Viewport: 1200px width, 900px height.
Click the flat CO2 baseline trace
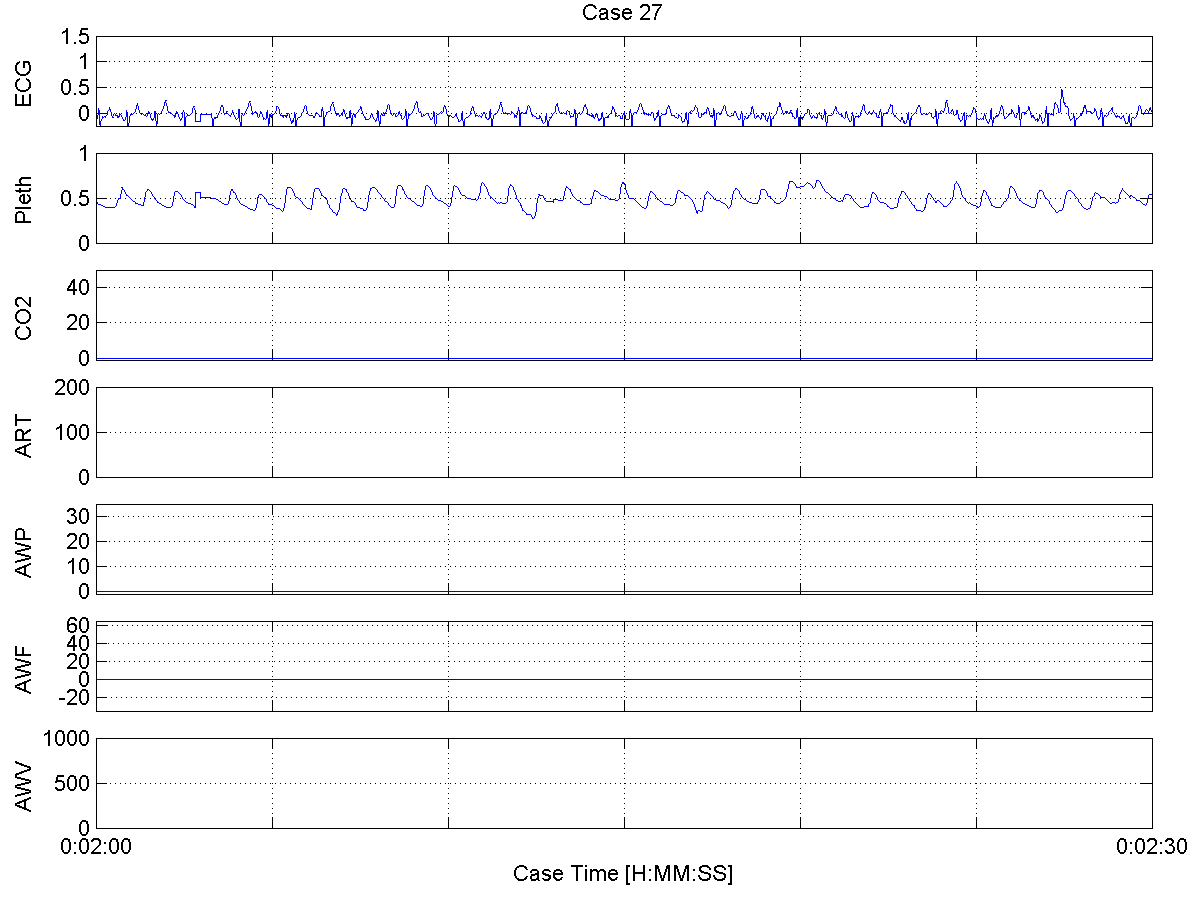623,357
